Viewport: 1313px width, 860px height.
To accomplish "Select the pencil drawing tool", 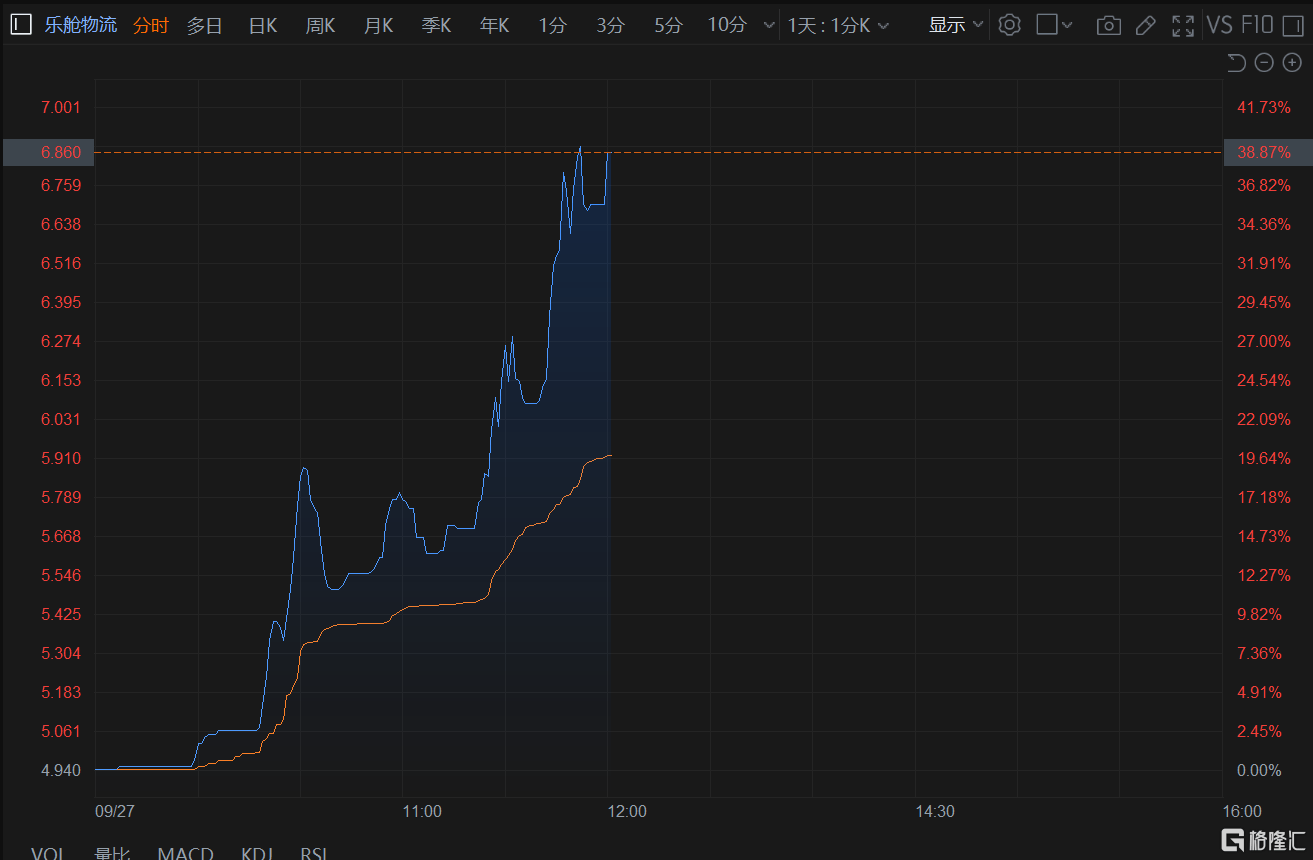I will [x=1146, y=25].
